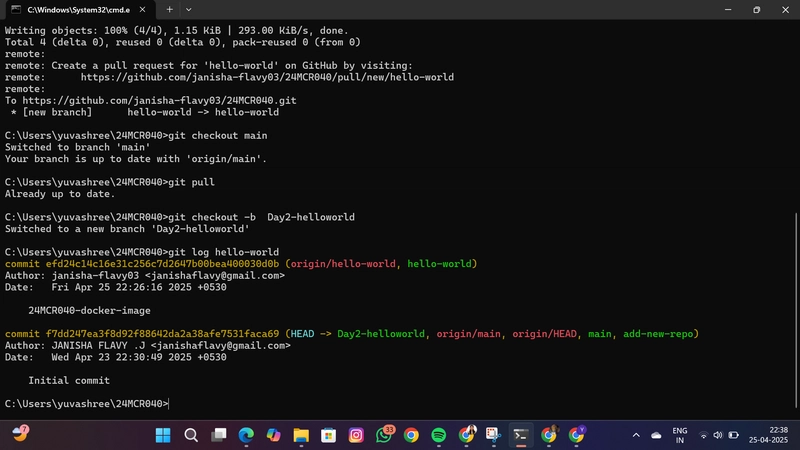Viewport: 800px width, 450px height.
Task: Open the volume speaker icon
Action: point(718,435)
